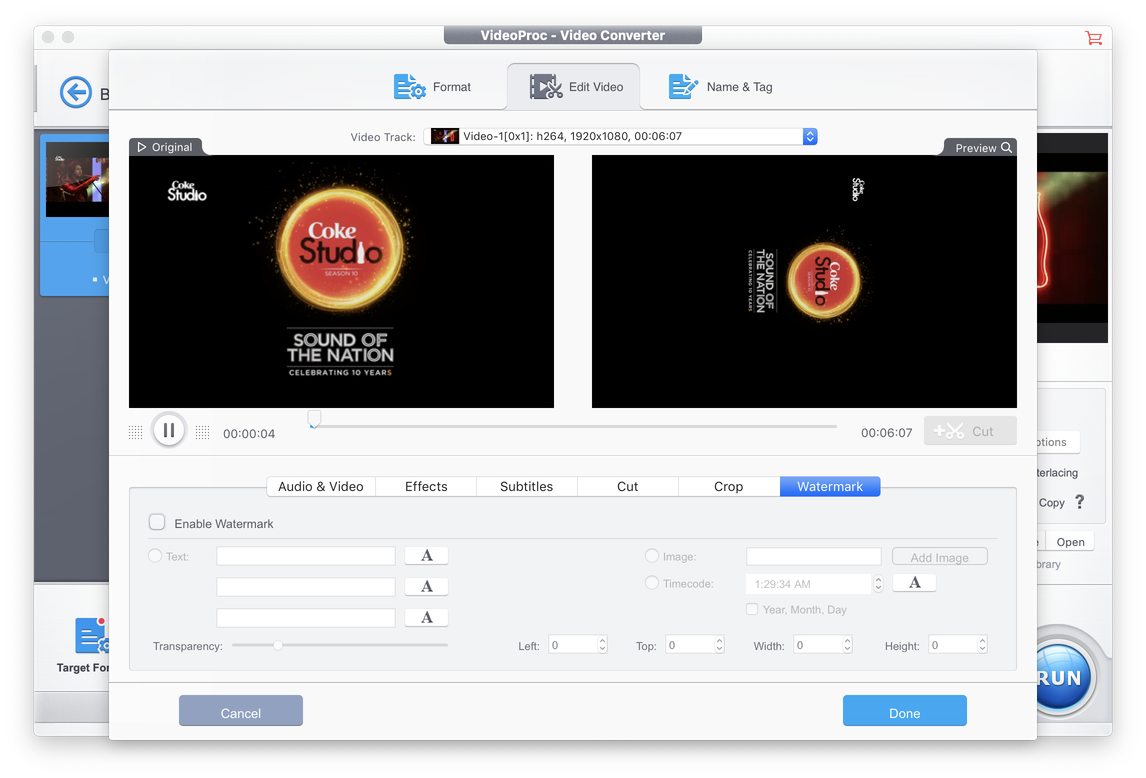The image size is (1146, 778).
Task: Click the Preview magnifier button
Action: pyautogui.click(x=1006, y=148)
